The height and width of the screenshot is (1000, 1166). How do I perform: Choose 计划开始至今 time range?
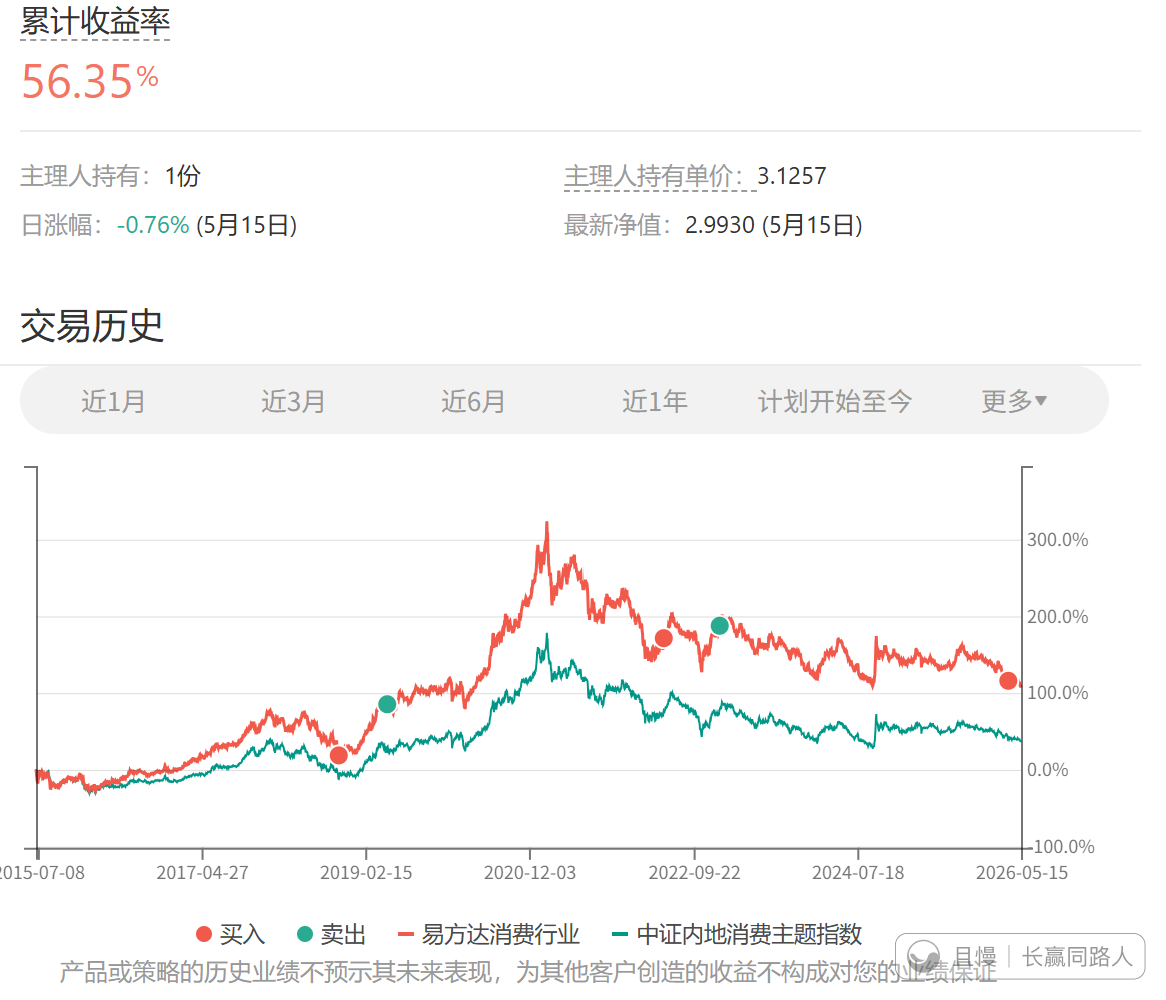click(834, 401)
